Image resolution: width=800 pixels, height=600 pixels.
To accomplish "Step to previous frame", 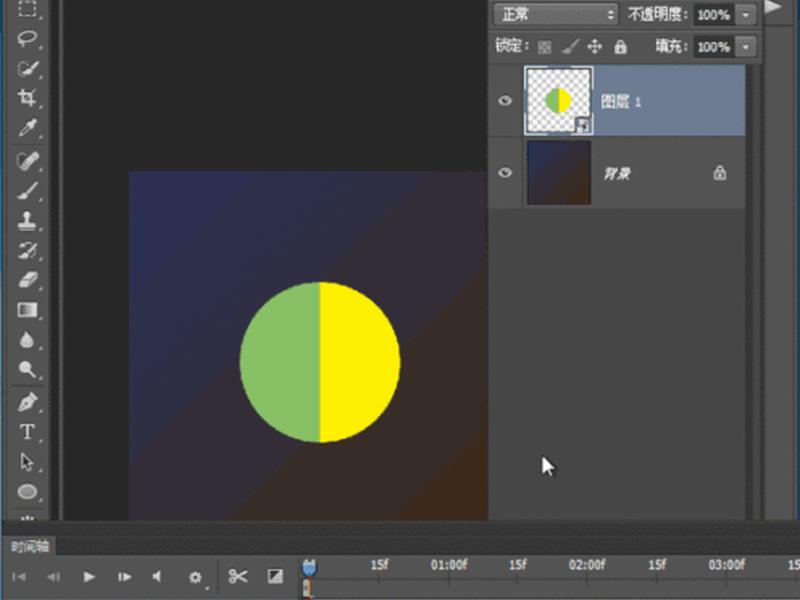I will pyautogui.click(x=53, y=577).
